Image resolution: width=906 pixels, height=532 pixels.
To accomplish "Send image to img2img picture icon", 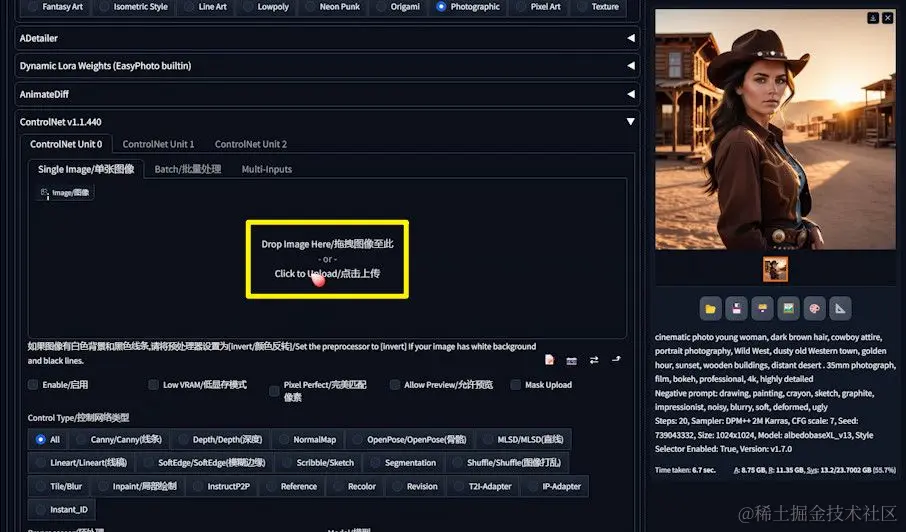I will coord(788,308).
